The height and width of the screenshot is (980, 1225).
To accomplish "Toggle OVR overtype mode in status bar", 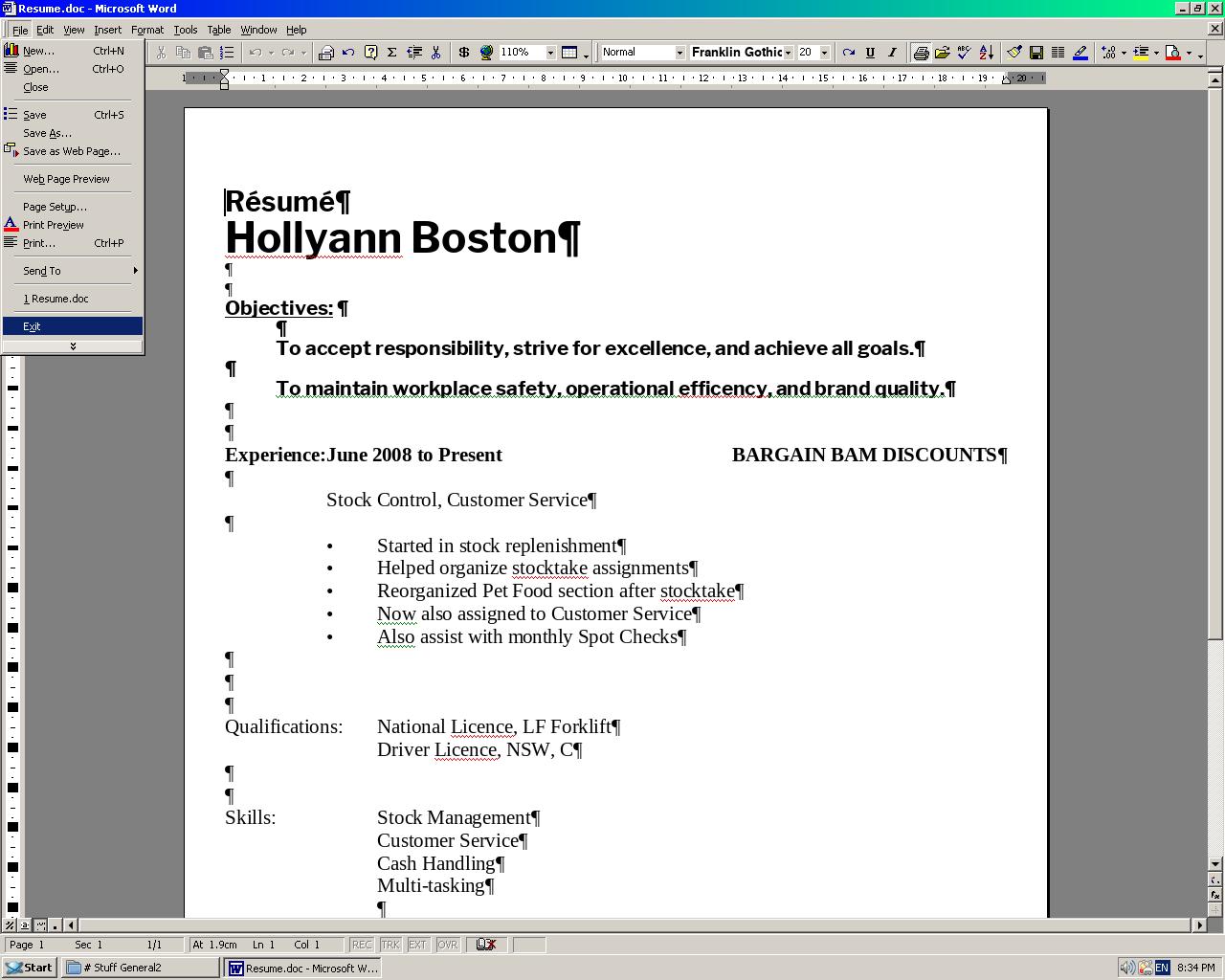I will 447,945.
